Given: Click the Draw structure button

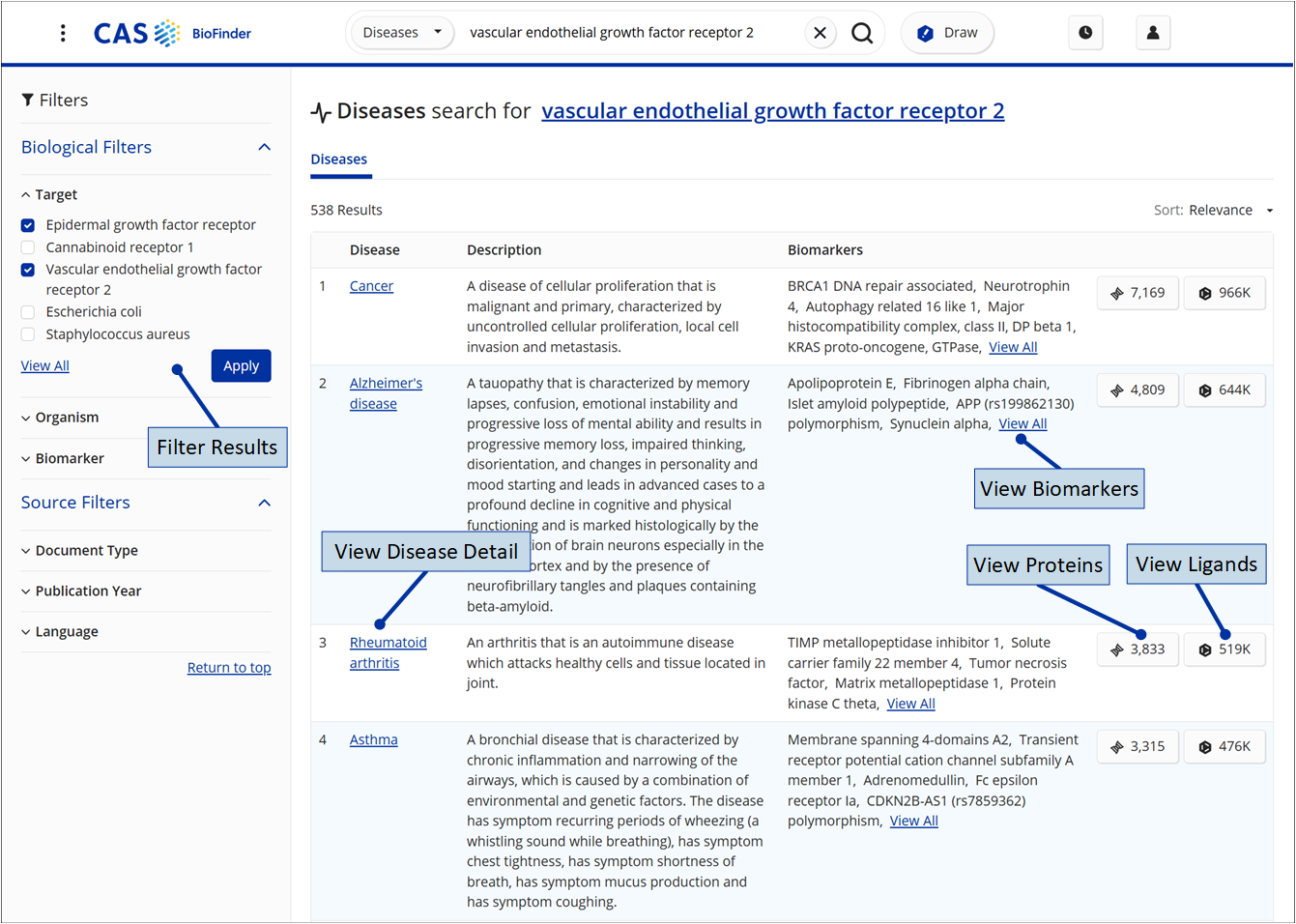Looking at the screenshot, I should pos(947,33).
